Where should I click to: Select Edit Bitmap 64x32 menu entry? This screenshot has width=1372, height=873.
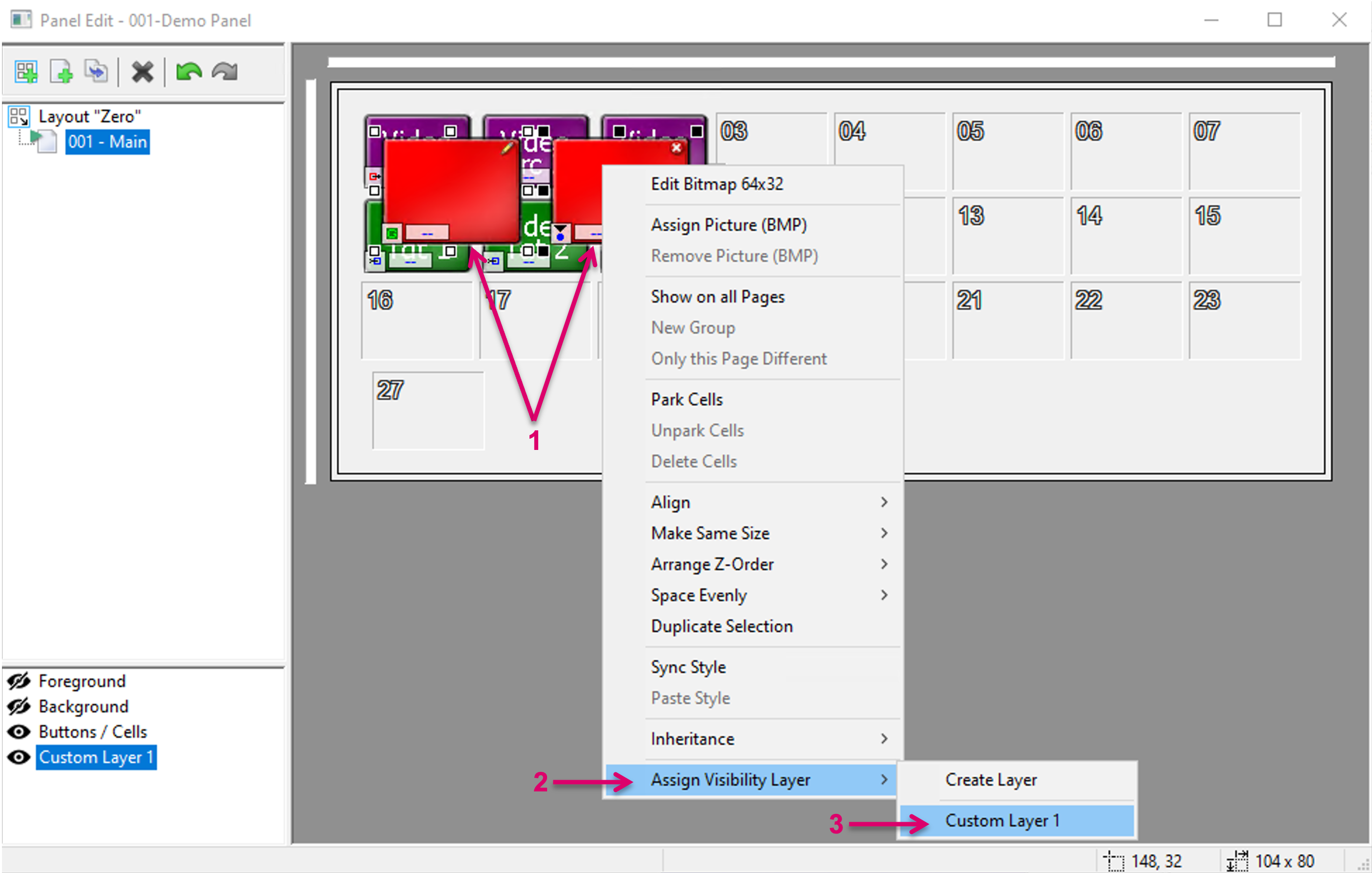pyautogui.click(x=717, y=184)
